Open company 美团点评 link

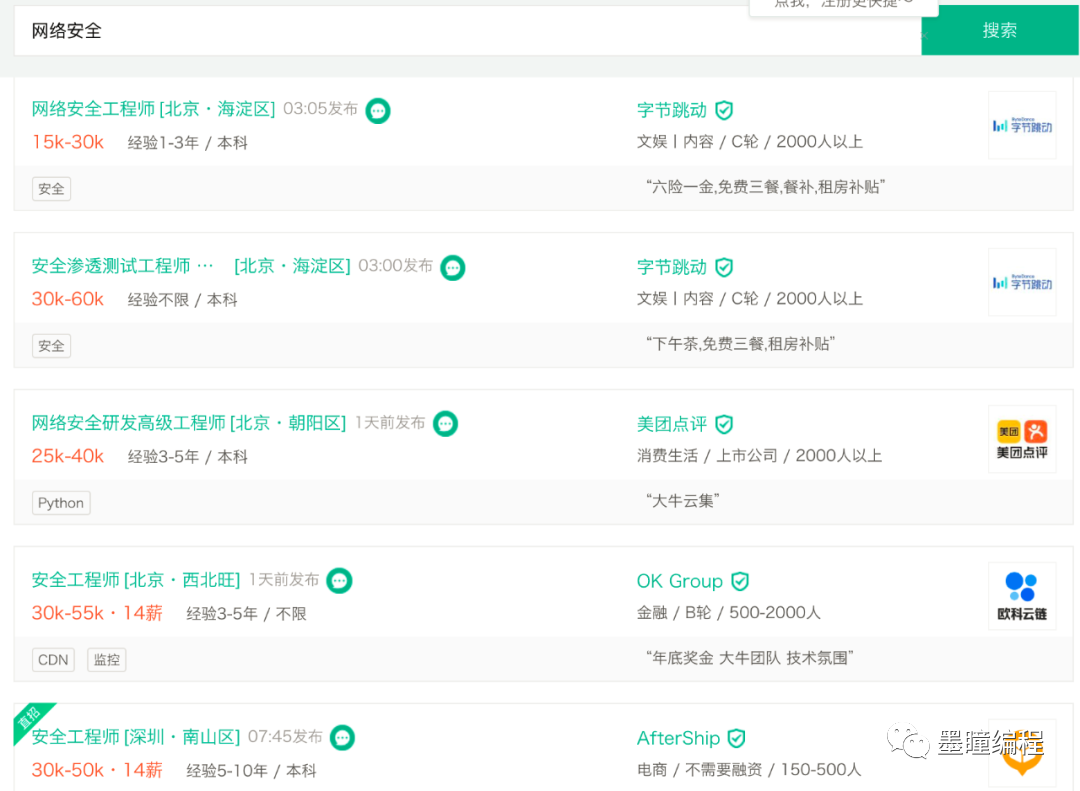click(672, 424)
